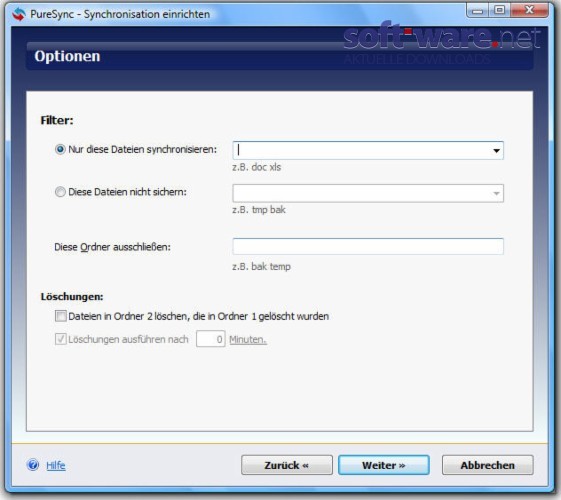Click the blue help question mark icon

tap(33, 465)
